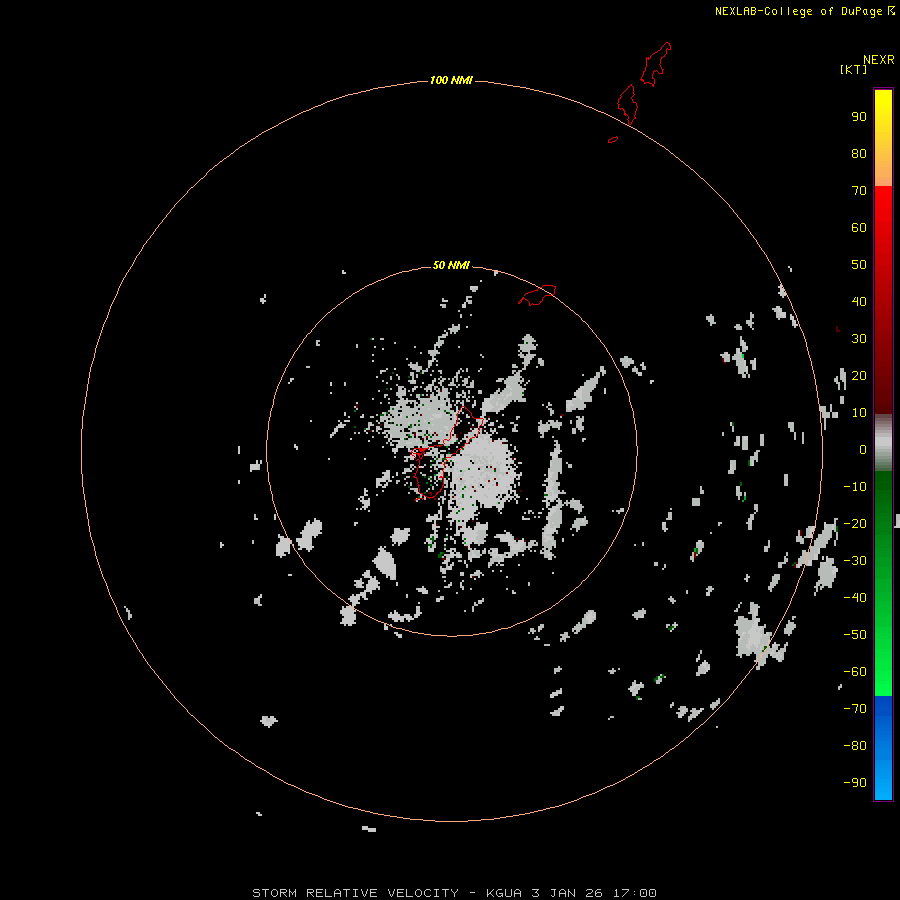The image size is (900, 900).
Task: Click the NEXR label above the color bar
Action: [879, 60]
